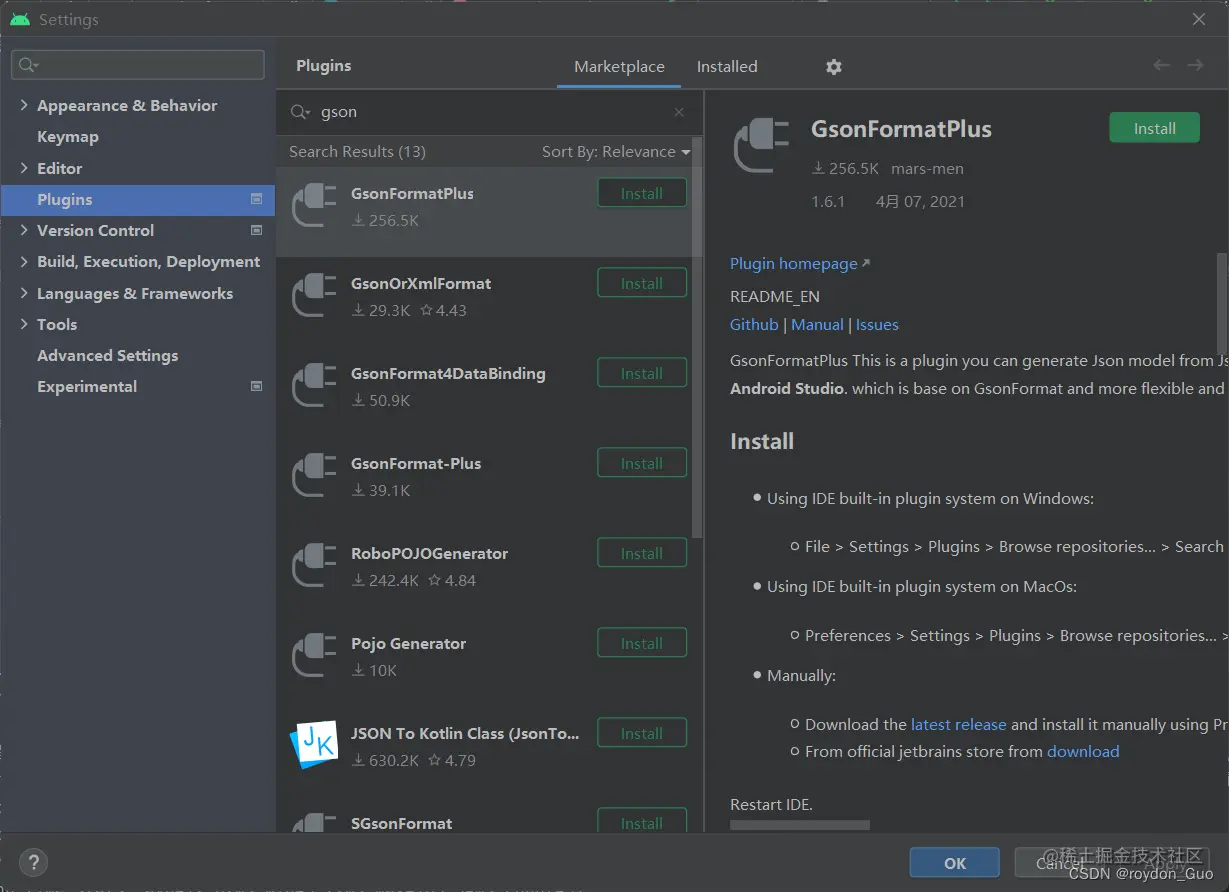1229x892 pixels.
Task: Navigate forward with the right arrow
Action: (x=1195, y=65)
